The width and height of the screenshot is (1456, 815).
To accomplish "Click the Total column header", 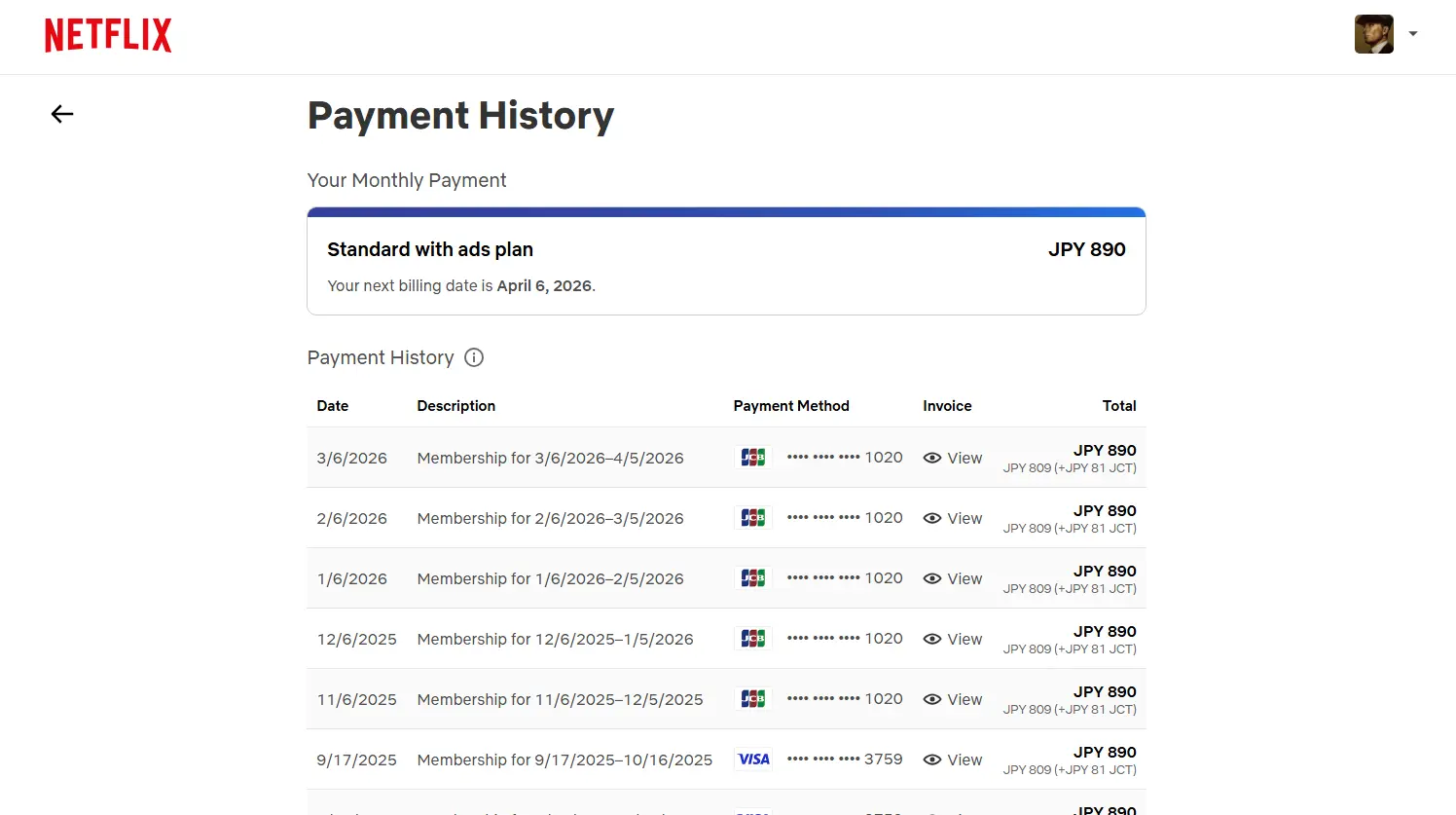I will tap(1119, 406).
